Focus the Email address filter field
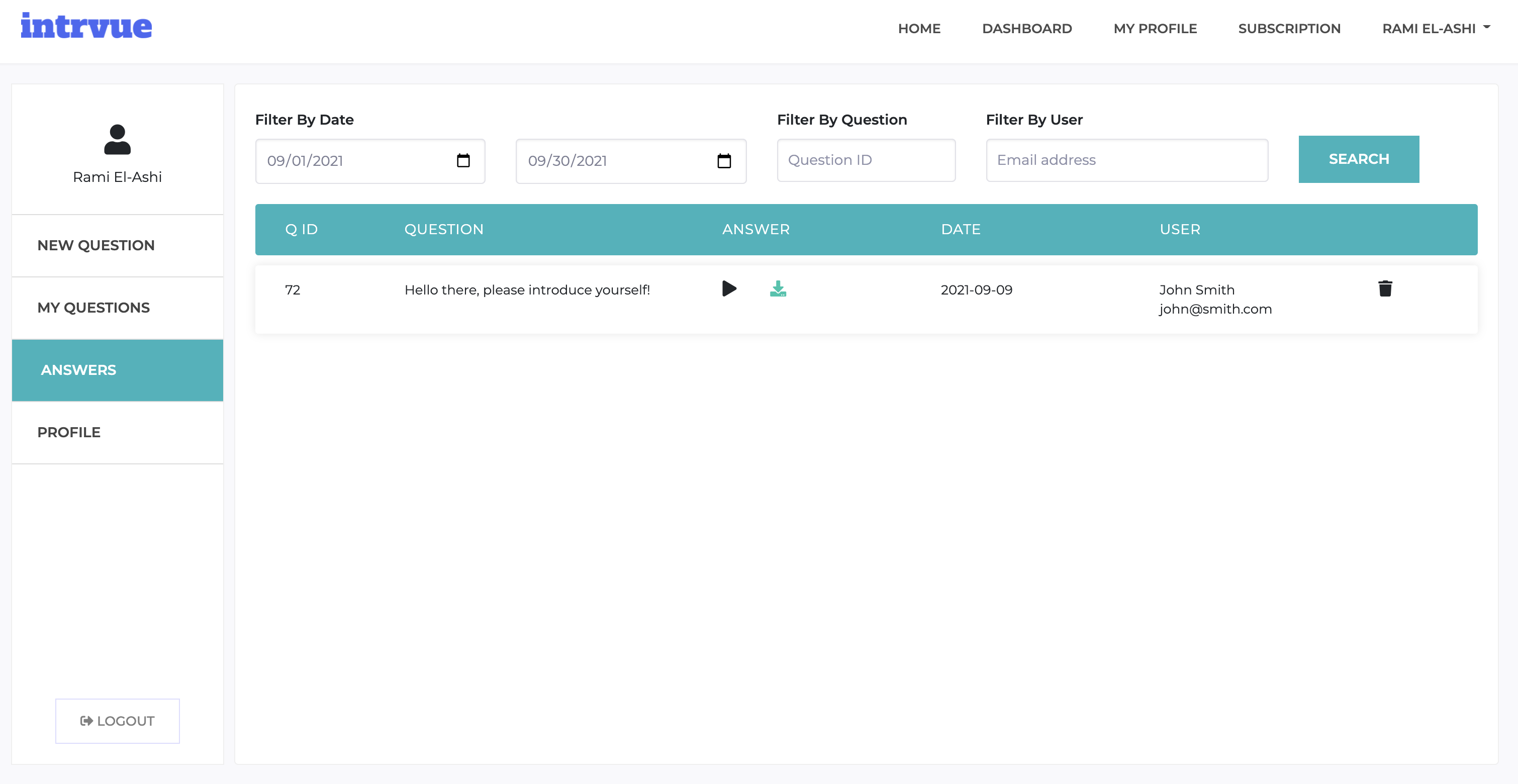 tap(1126, 160)
